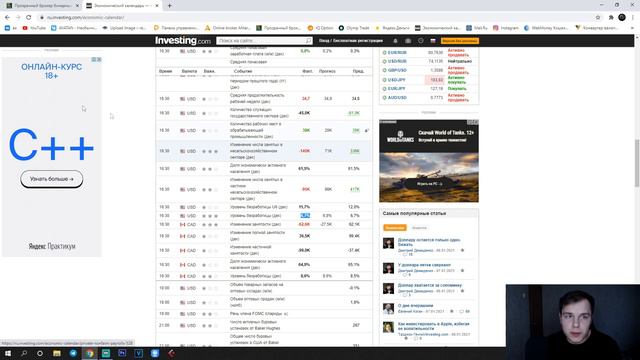
Task: Open the Chrome icon in the taskbar
Action: click(90, 353)
